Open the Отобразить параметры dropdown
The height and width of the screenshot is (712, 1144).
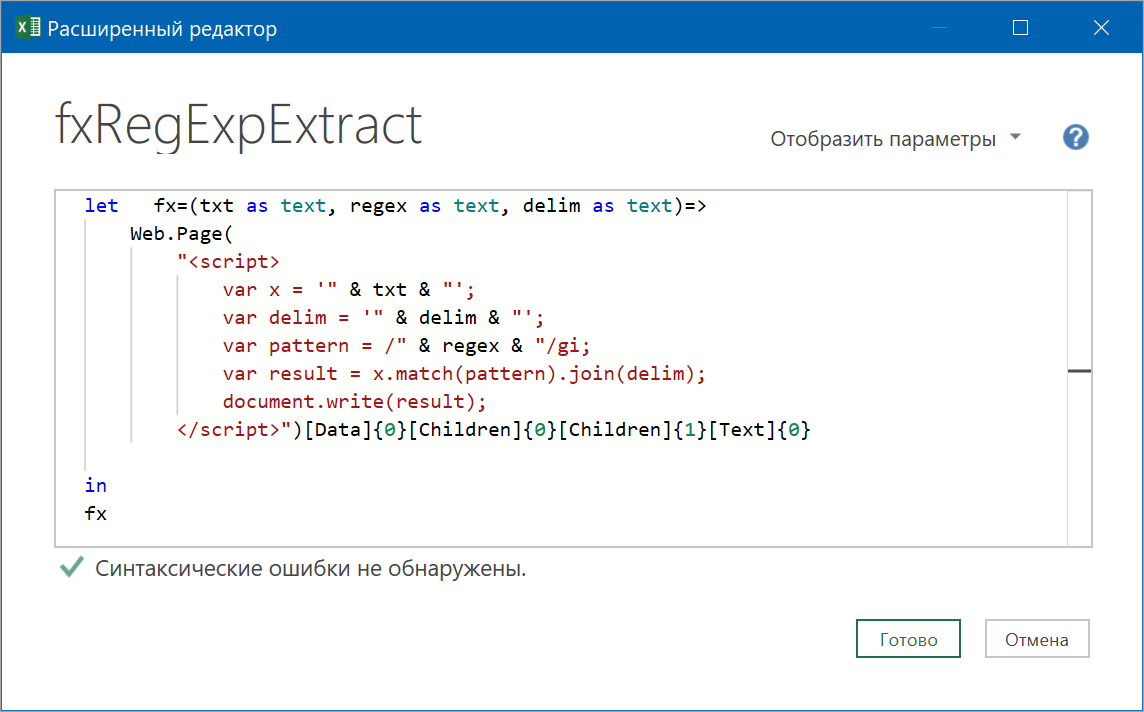tap(896, 139)
